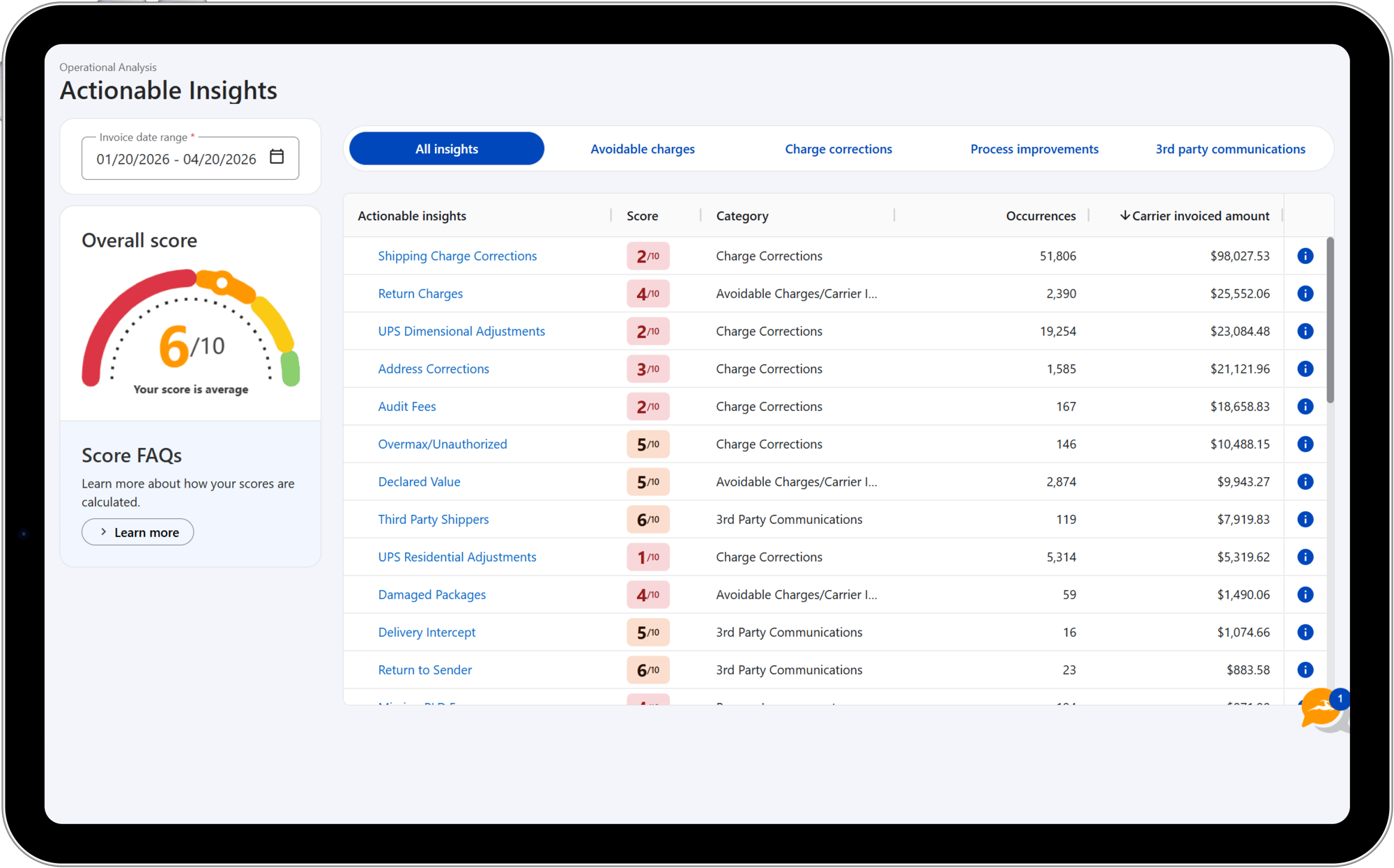This screenshot has width=1394, height=868.
Task: Open Overmax/Unauthorized insight link
Action: point(443,444)
